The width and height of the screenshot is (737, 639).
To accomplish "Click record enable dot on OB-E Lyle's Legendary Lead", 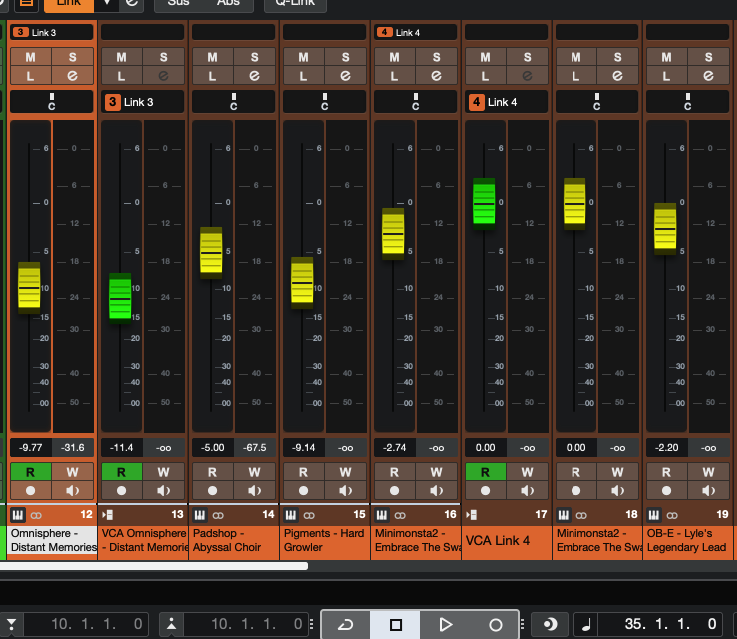I will 667,491.
